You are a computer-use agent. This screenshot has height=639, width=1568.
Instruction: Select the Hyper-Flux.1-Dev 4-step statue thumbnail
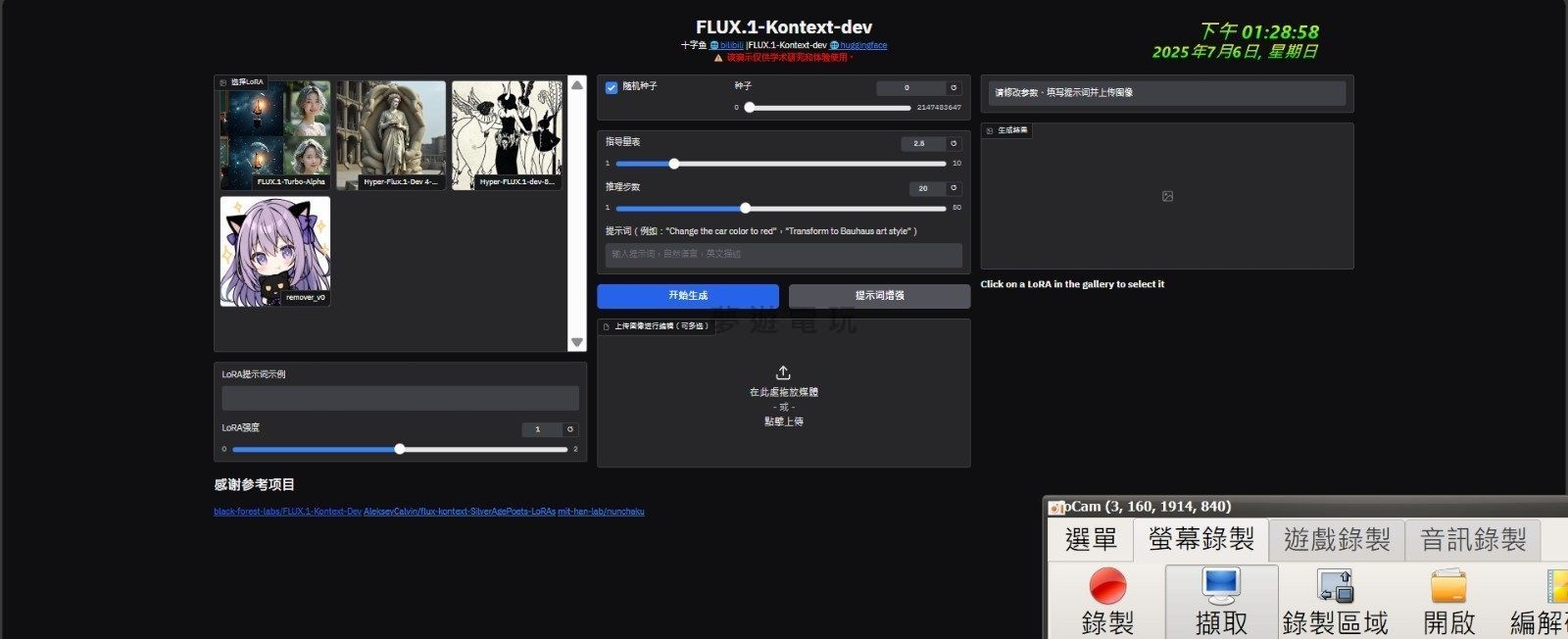(391, 135)
